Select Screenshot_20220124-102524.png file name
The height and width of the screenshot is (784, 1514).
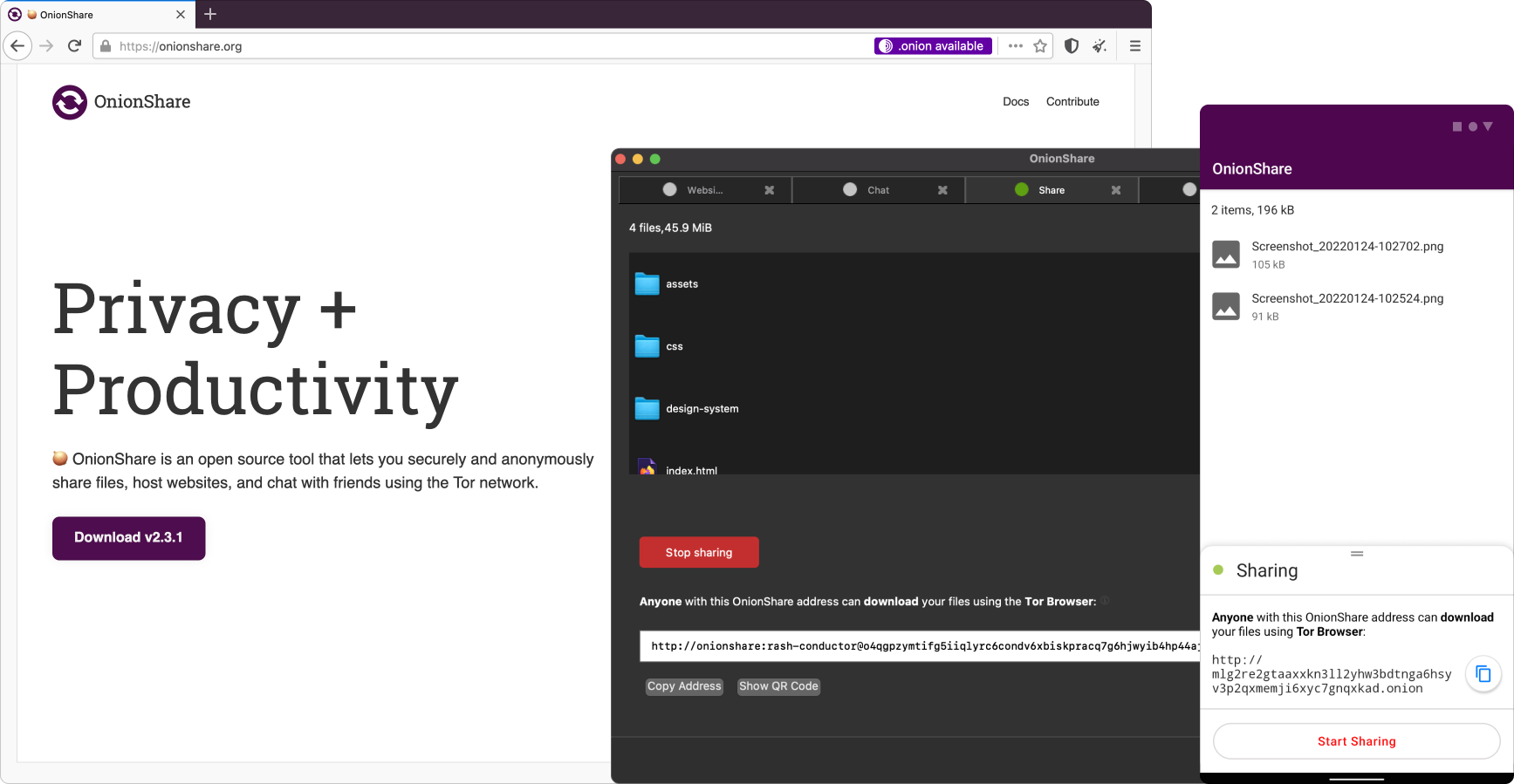(x=1347, y=299)
